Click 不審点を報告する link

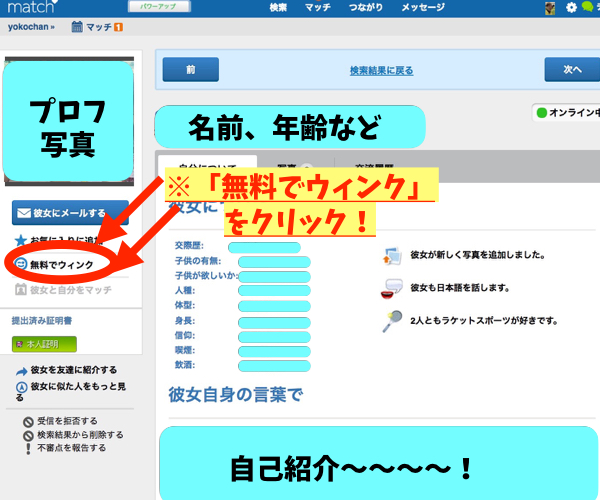pyautogui.click(x=71, y=448)
